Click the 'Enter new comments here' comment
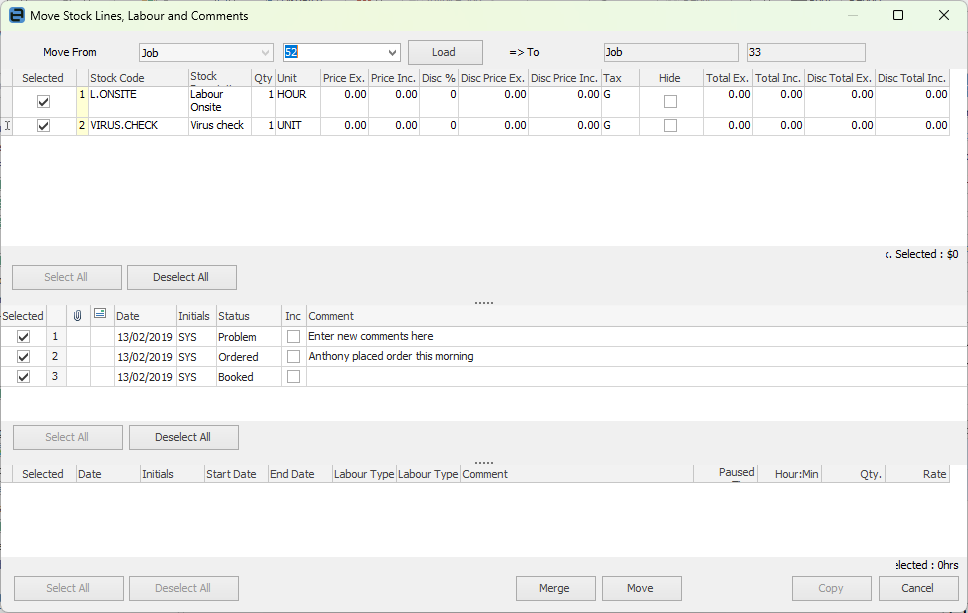 click(x=370, y=336)
